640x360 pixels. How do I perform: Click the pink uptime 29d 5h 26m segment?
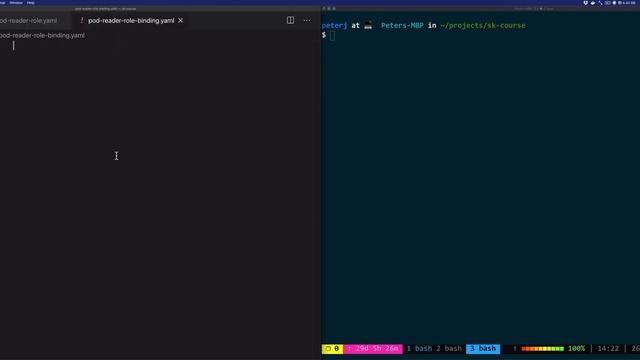373,349
